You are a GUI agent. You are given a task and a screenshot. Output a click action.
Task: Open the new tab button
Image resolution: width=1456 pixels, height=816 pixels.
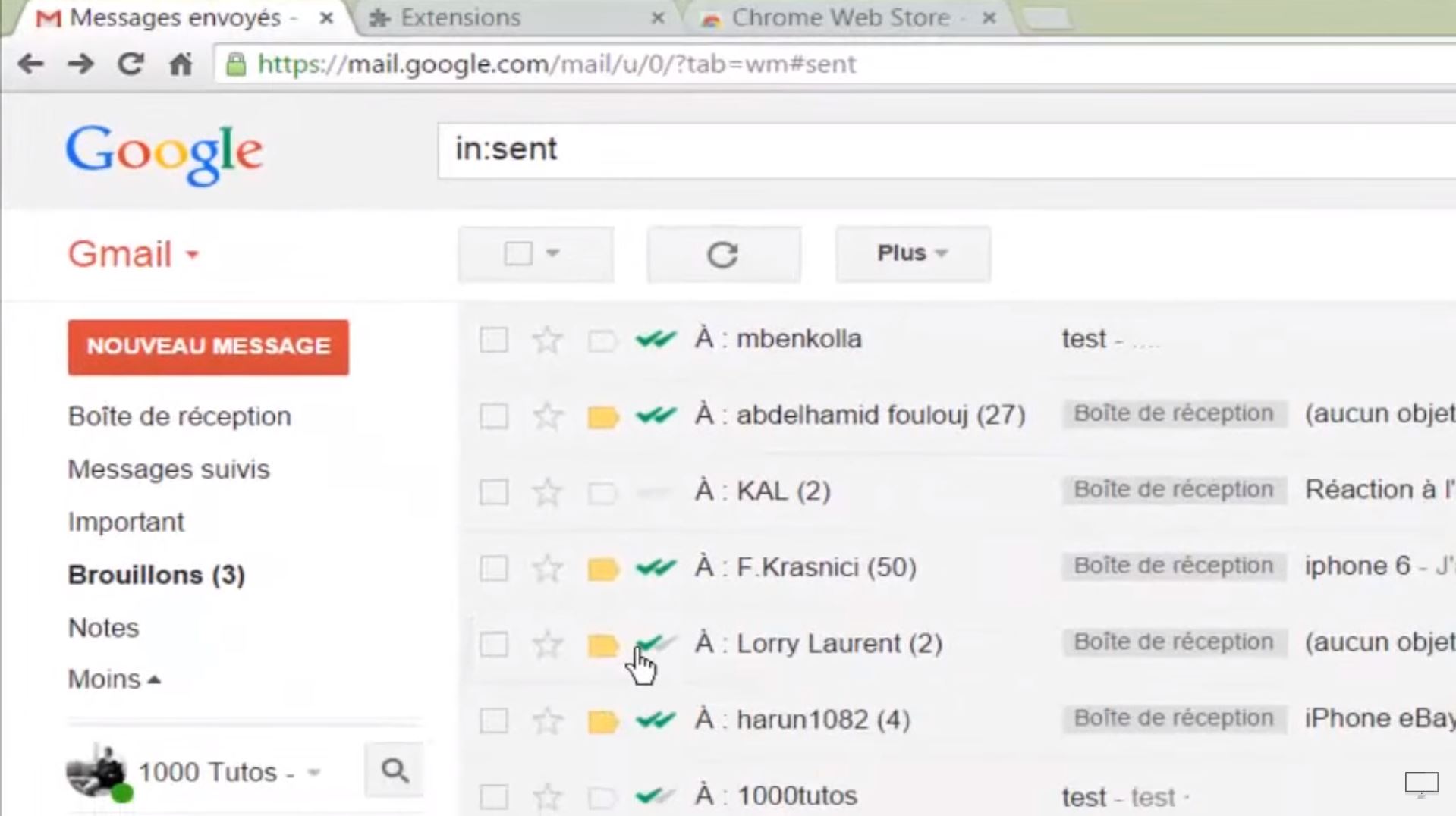click(x=1048, y=19)
